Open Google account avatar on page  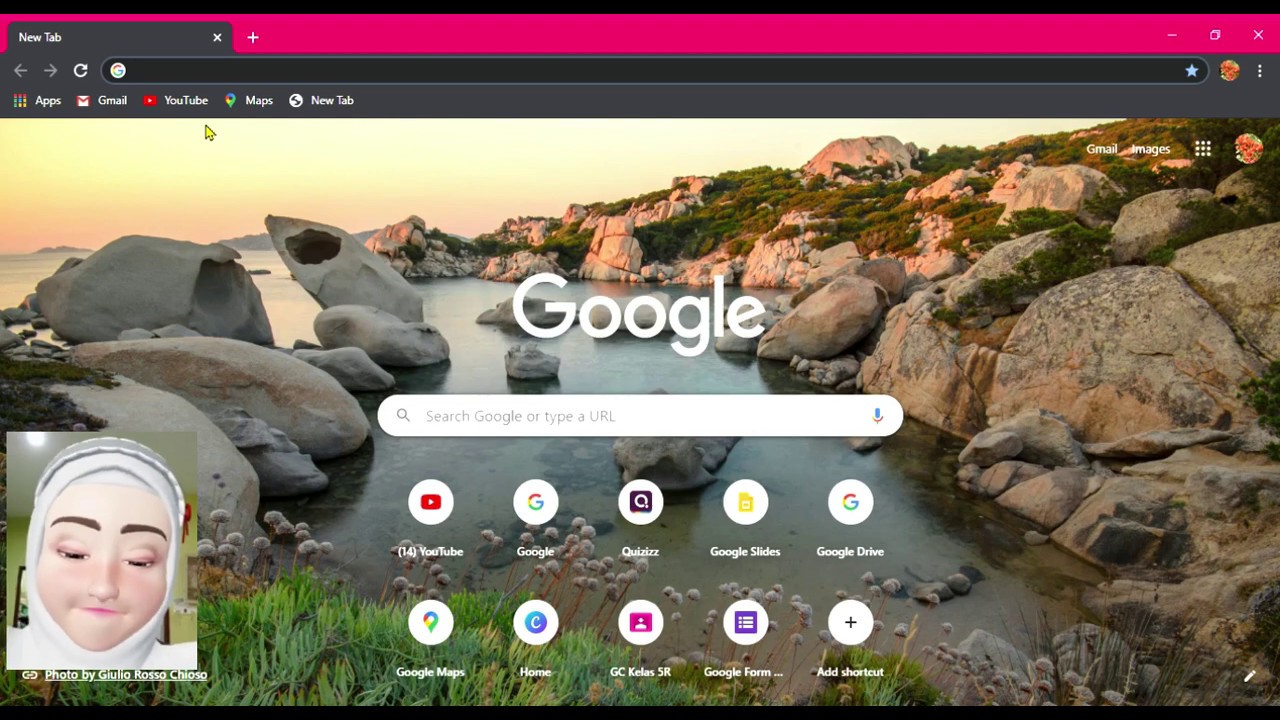pos(1248,149)
